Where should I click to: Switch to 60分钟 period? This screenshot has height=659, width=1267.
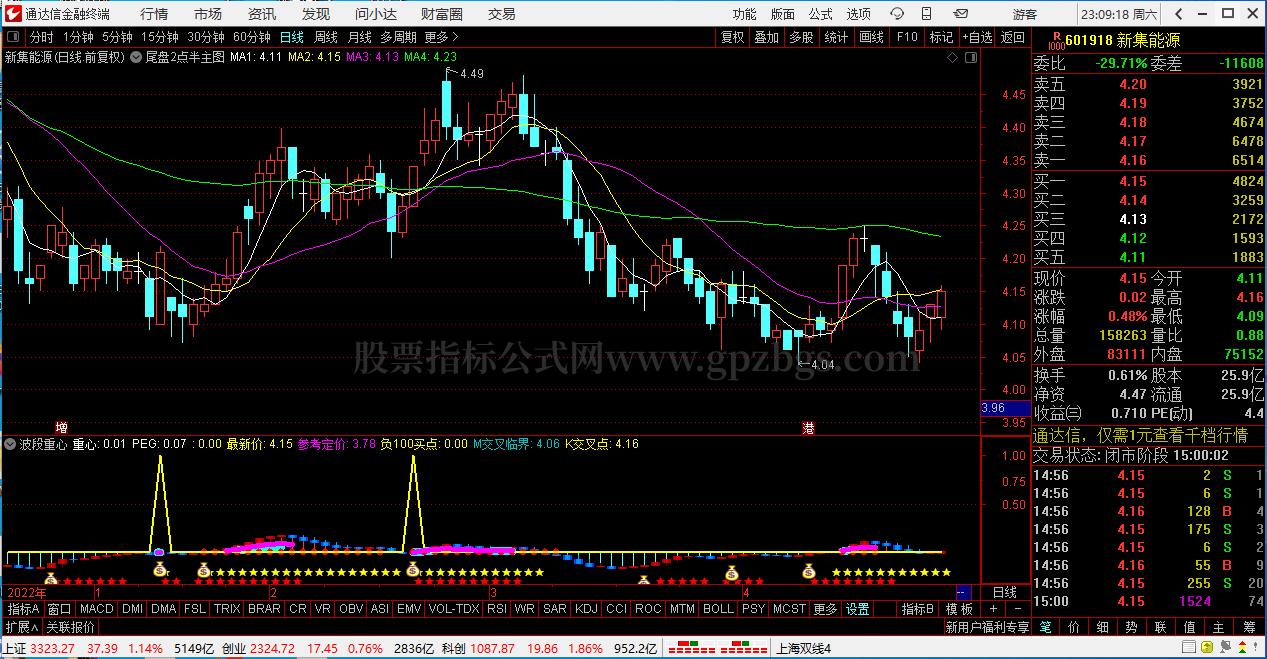pos(252,37)
